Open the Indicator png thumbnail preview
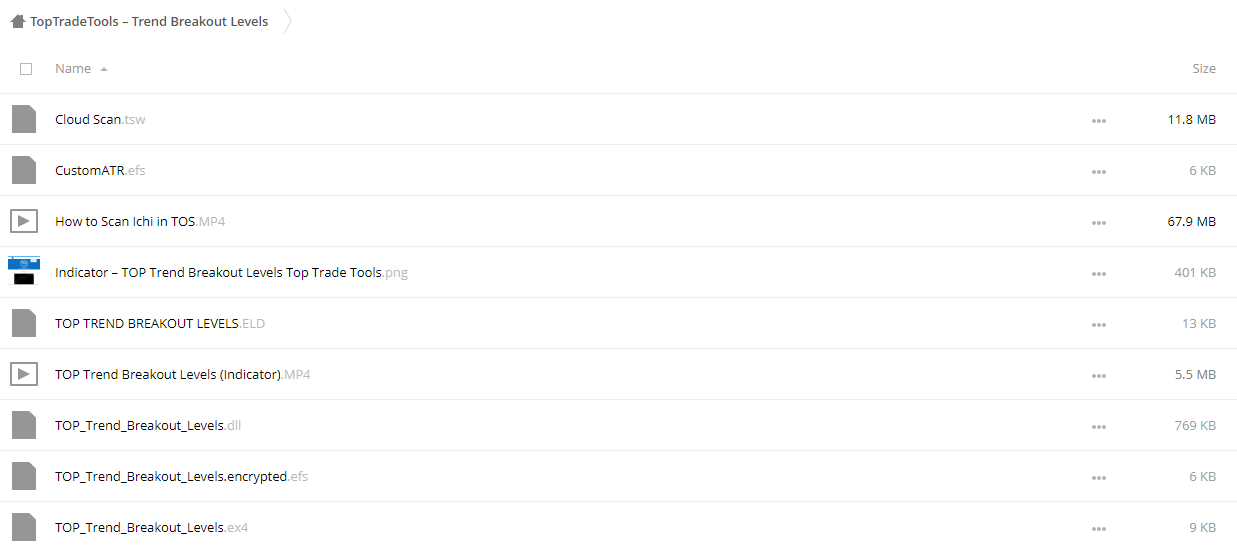 pos(24,271)
